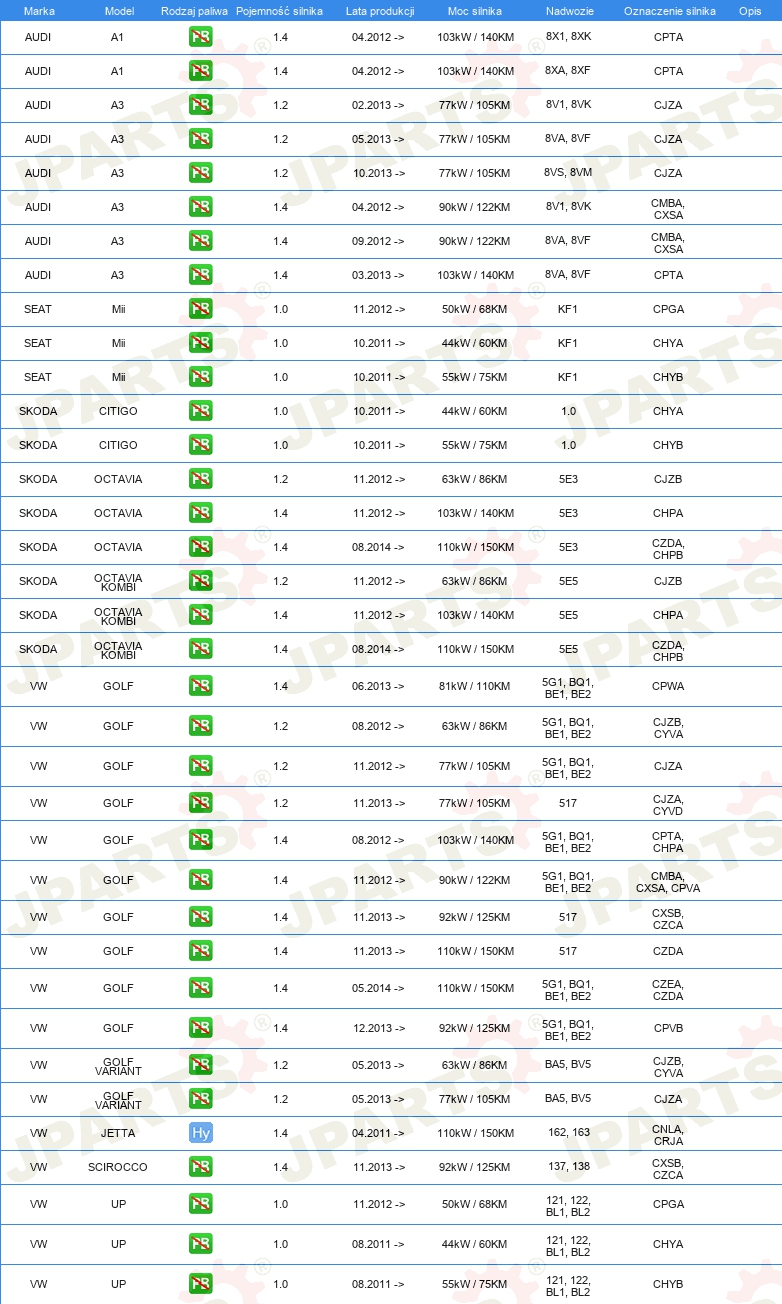Click the Model column header
This screenshot has height=1304, width=782.
[119, 10]
